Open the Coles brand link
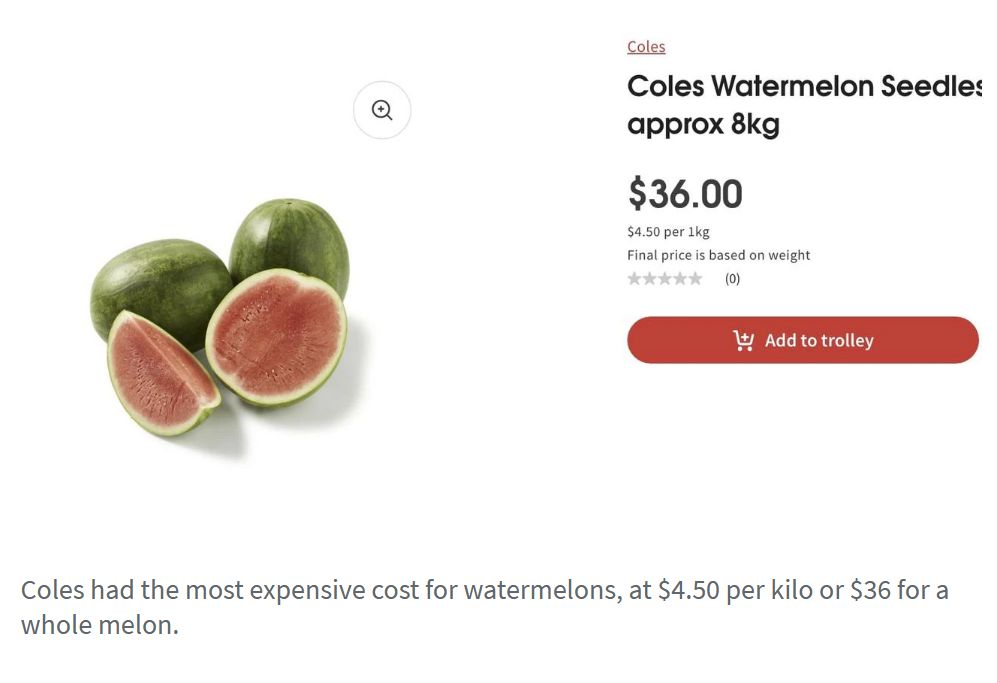This screenshot has height=683, width=997. pyautogui.click(x=646, y=47)
